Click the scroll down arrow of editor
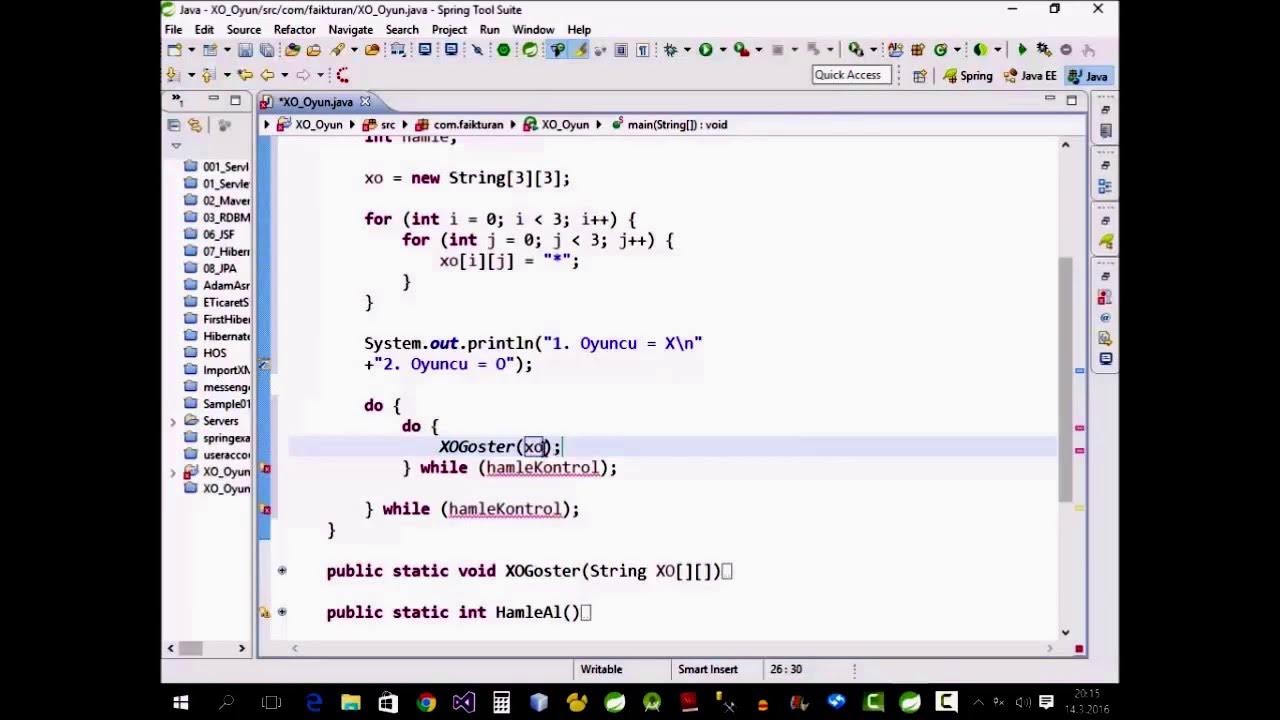Screen dimensions: 1280x720 pyautogui.click(x=1065, y=632)
